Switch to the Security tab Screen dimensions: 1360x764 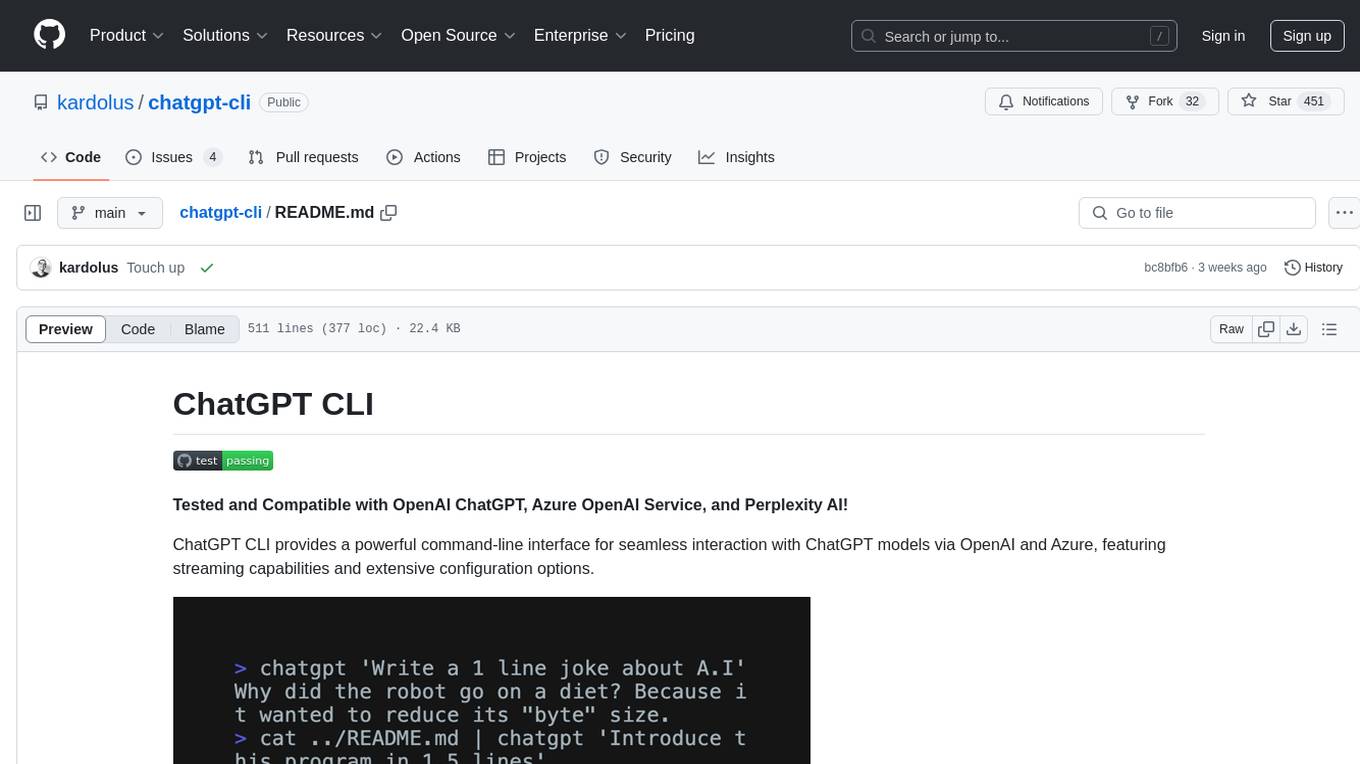point(632,157)
